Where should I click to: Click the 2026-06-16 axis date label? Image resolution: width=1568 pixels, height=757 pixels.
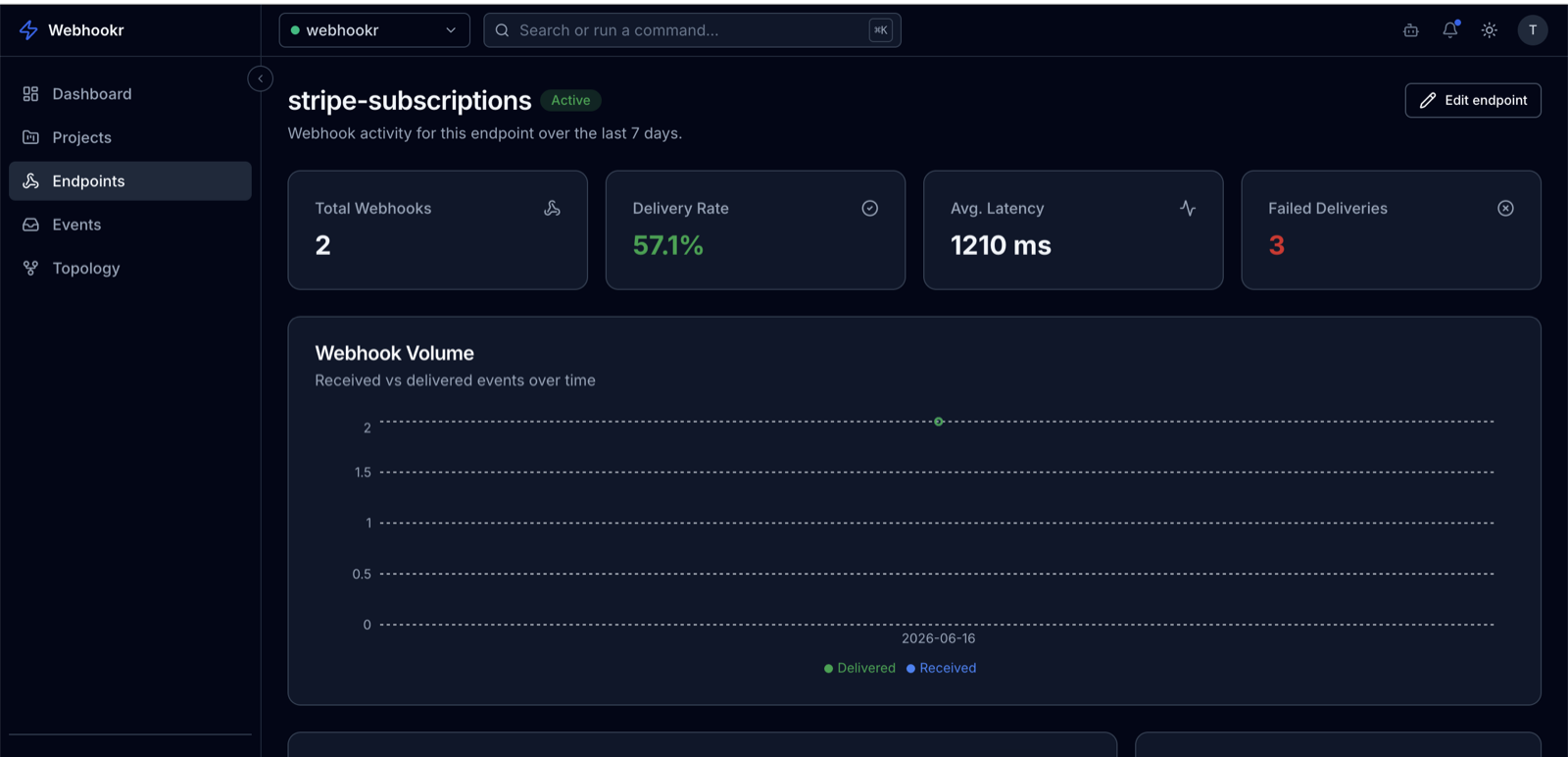(x=939, y=638)
